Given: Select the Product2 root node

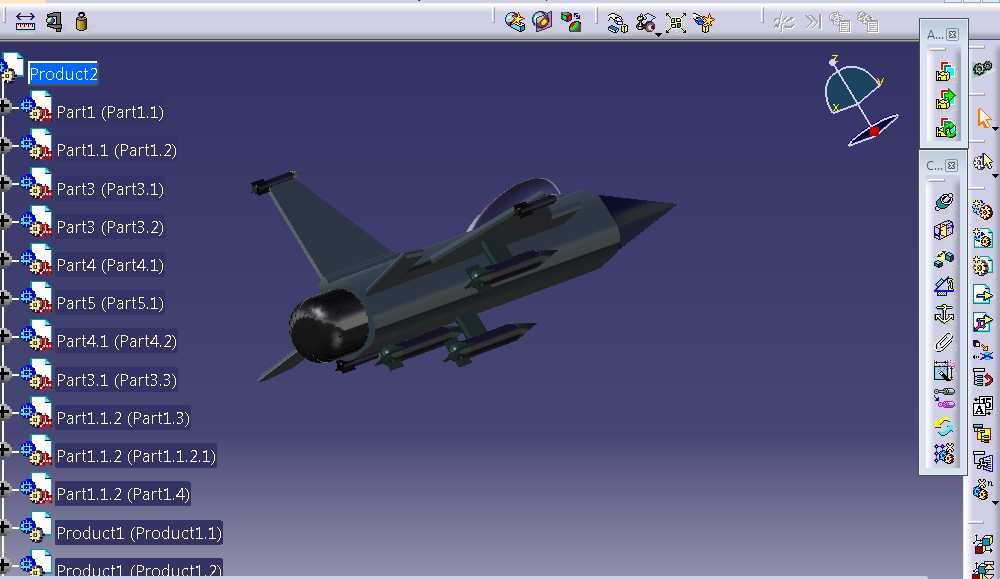Looking at the screenshot, I should click(63, 74).
